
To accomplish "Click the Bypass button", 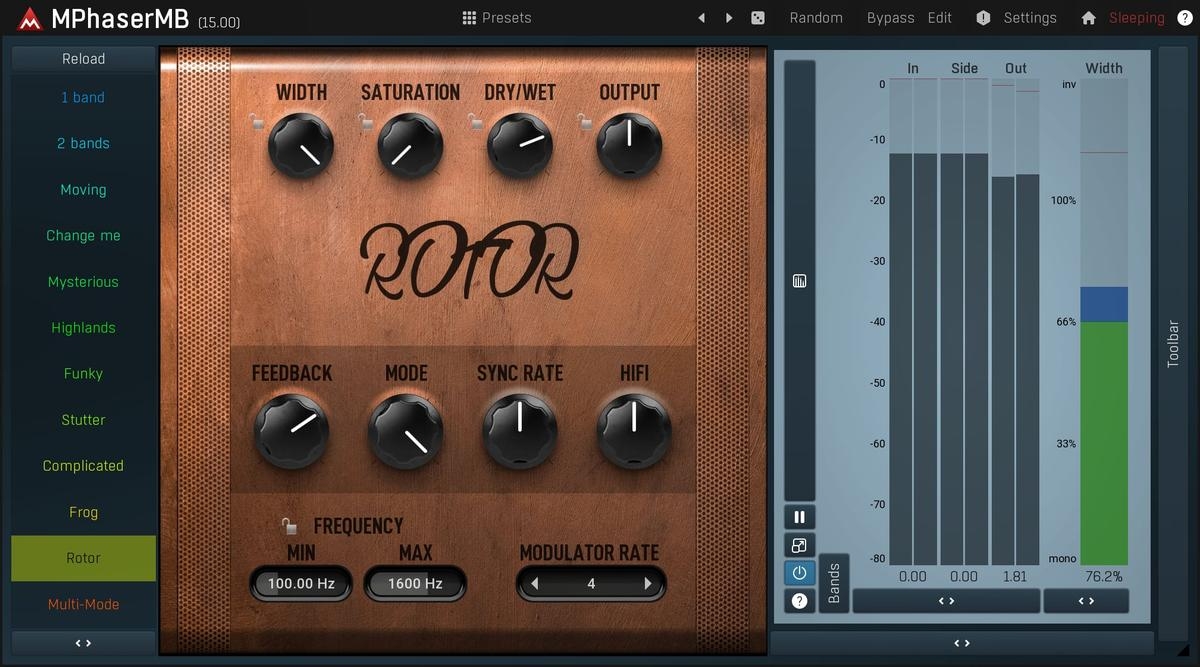I will [890, 18].
